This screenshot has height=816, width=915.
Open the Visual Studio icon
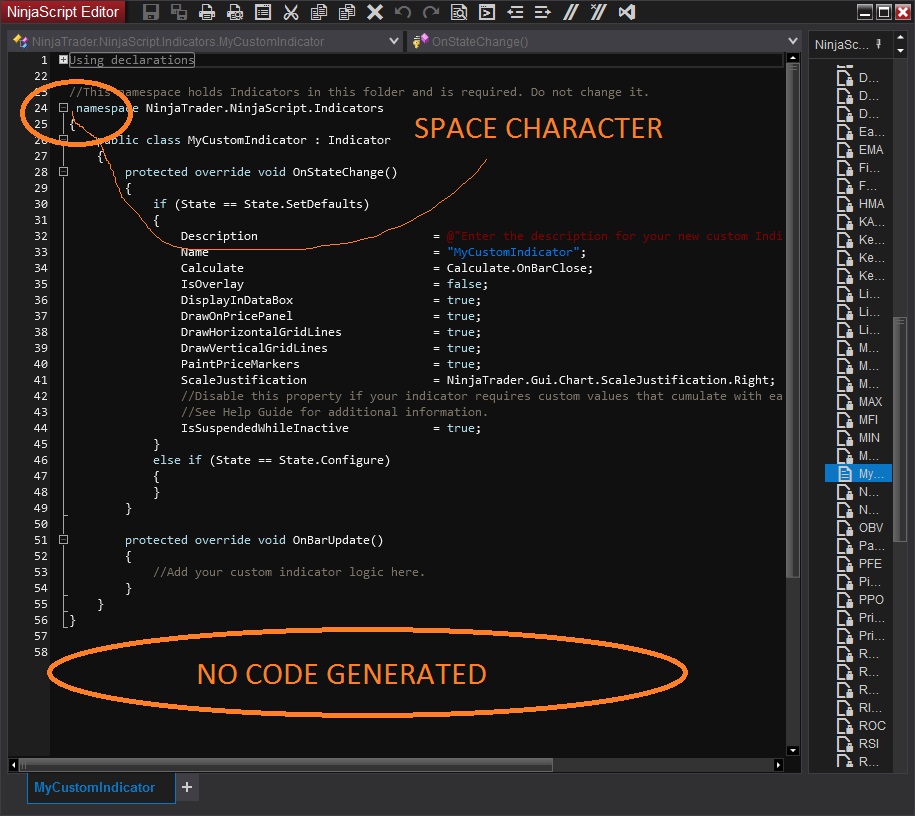[627, 12]
